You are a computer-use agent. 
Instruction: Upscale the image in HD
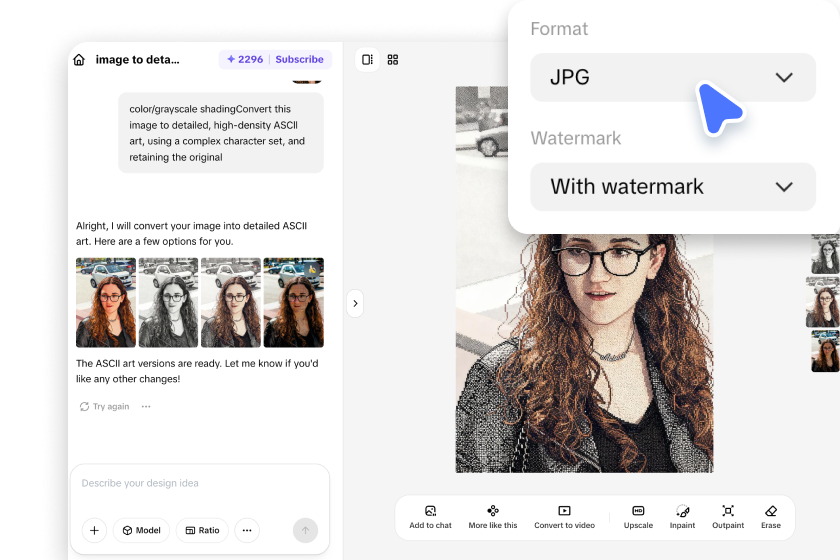(638, 517)
